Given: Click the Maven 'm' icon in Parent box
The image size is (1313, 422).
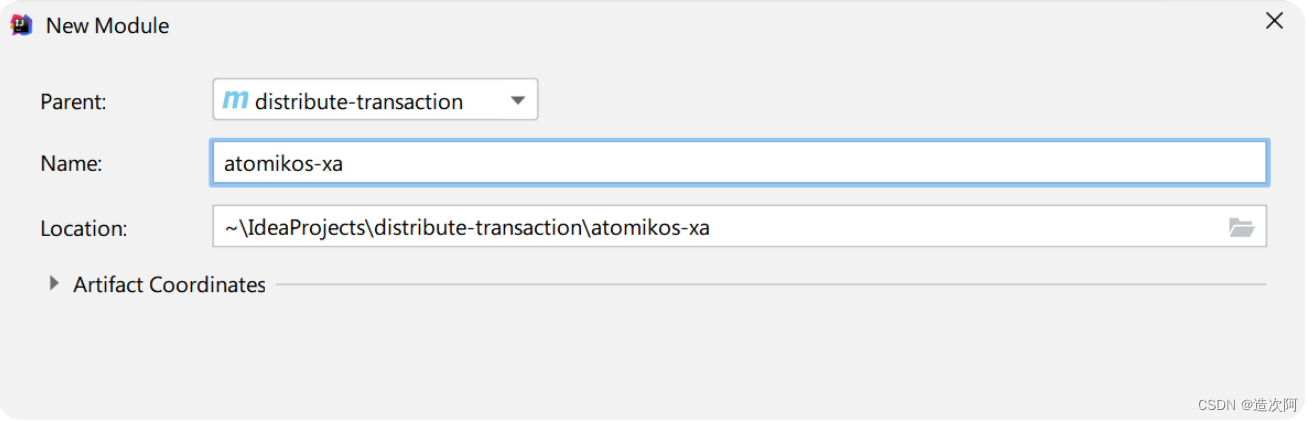Looking at the screenshot, I should coord(235,100).
